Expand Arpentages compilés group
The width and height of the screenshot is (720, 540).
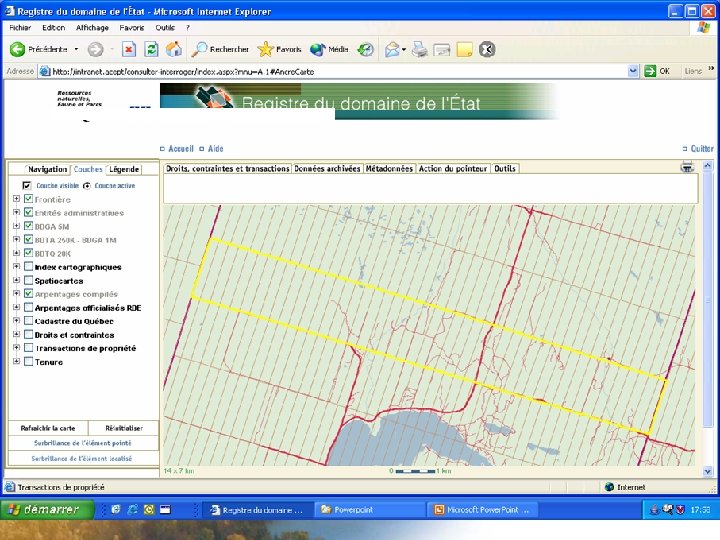[17, 293]
